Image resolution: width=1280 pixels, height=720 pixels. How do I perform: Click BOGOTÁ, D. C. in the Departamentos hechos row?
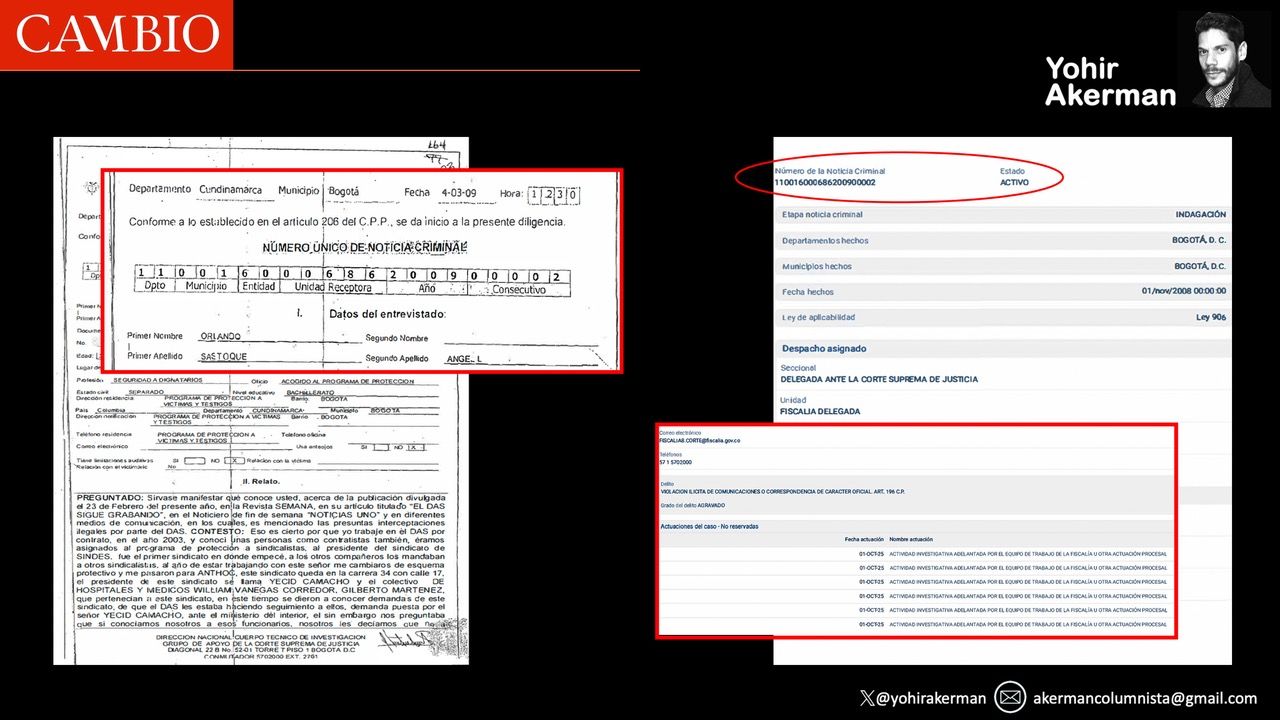coord(1199,241)
